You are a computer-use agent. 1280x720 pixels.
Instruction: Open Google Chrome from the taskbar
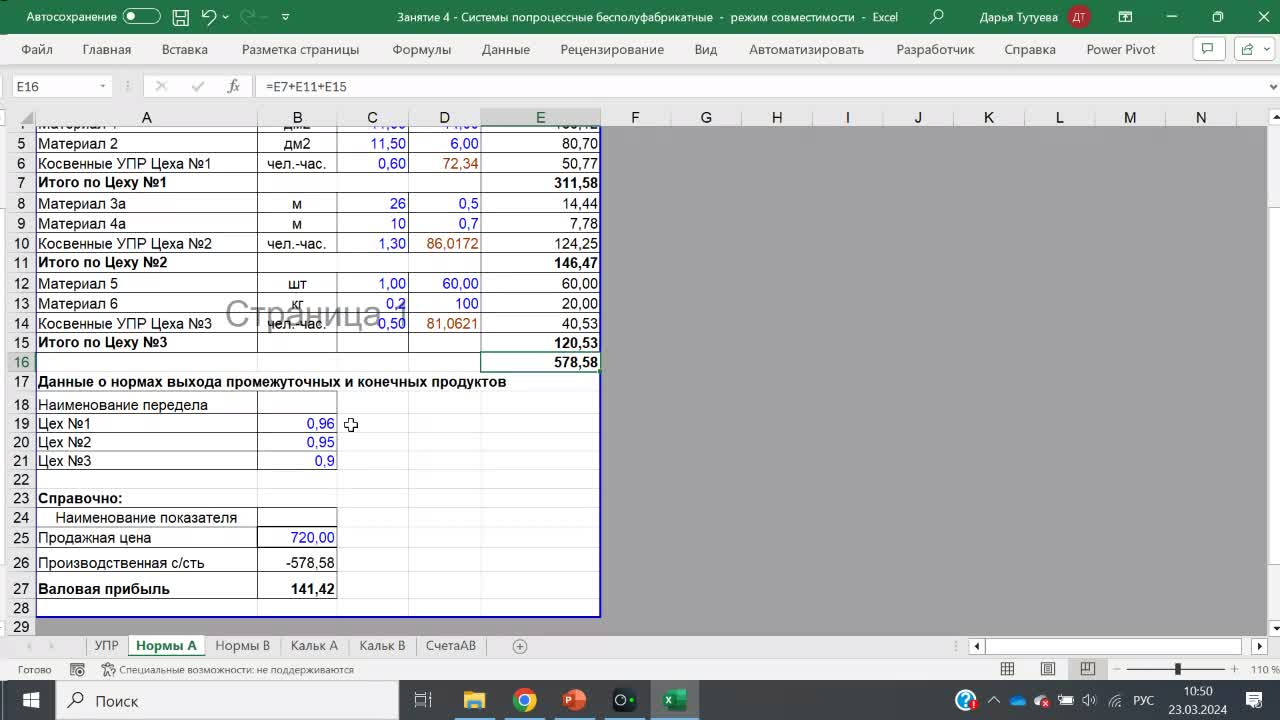tap(524, 700)
